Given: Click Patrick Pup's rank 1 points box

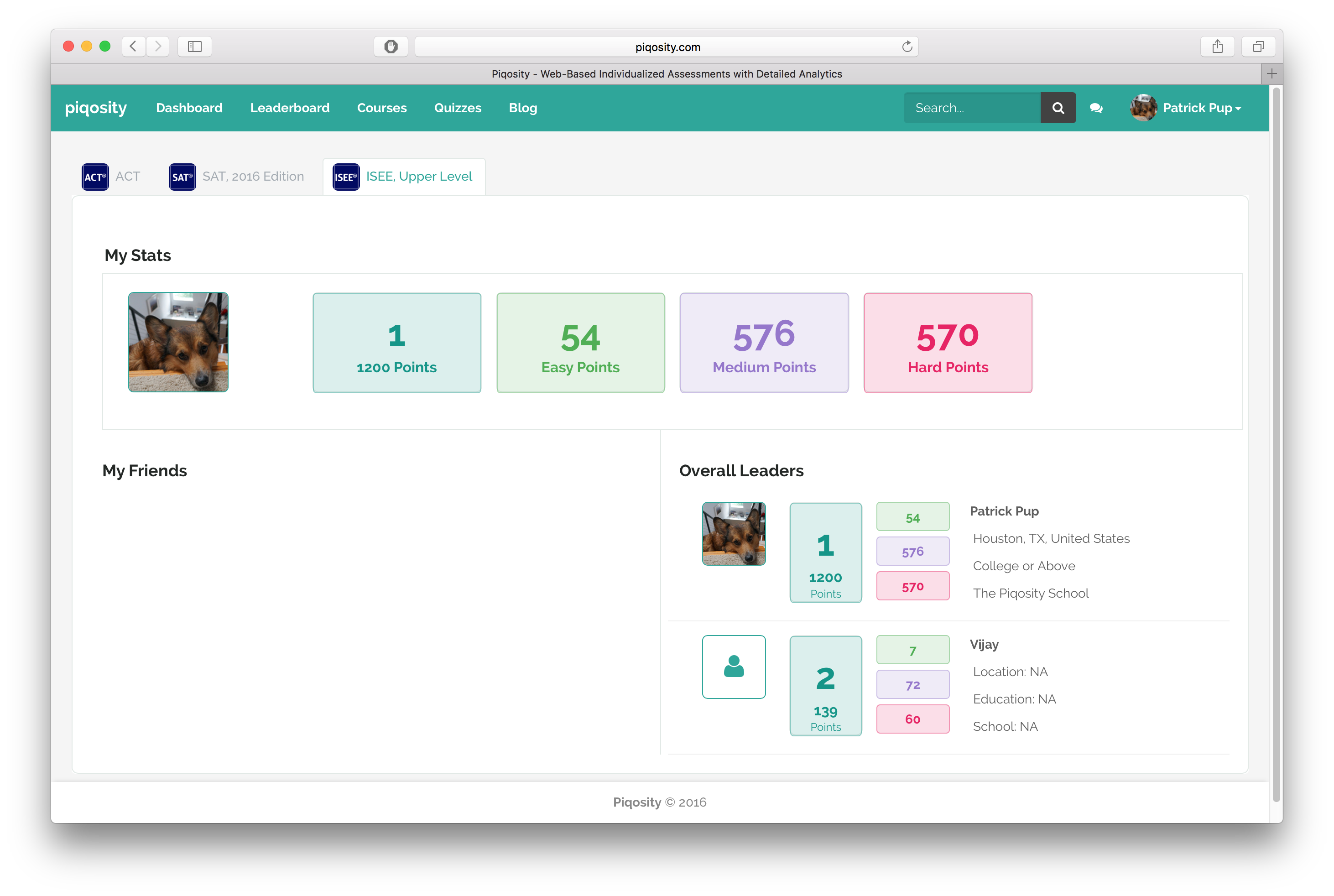Looking at the screenshot, I should tap(825, 552).
